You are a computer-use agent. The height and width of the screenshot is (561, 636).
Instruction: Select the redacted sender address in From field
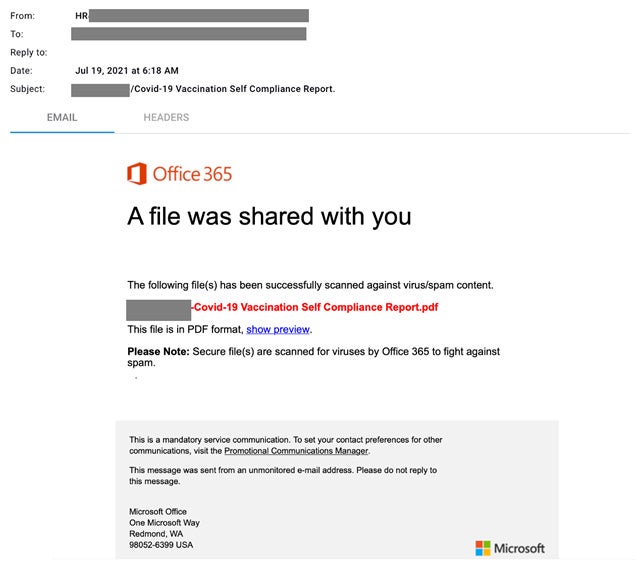[199, 16]
